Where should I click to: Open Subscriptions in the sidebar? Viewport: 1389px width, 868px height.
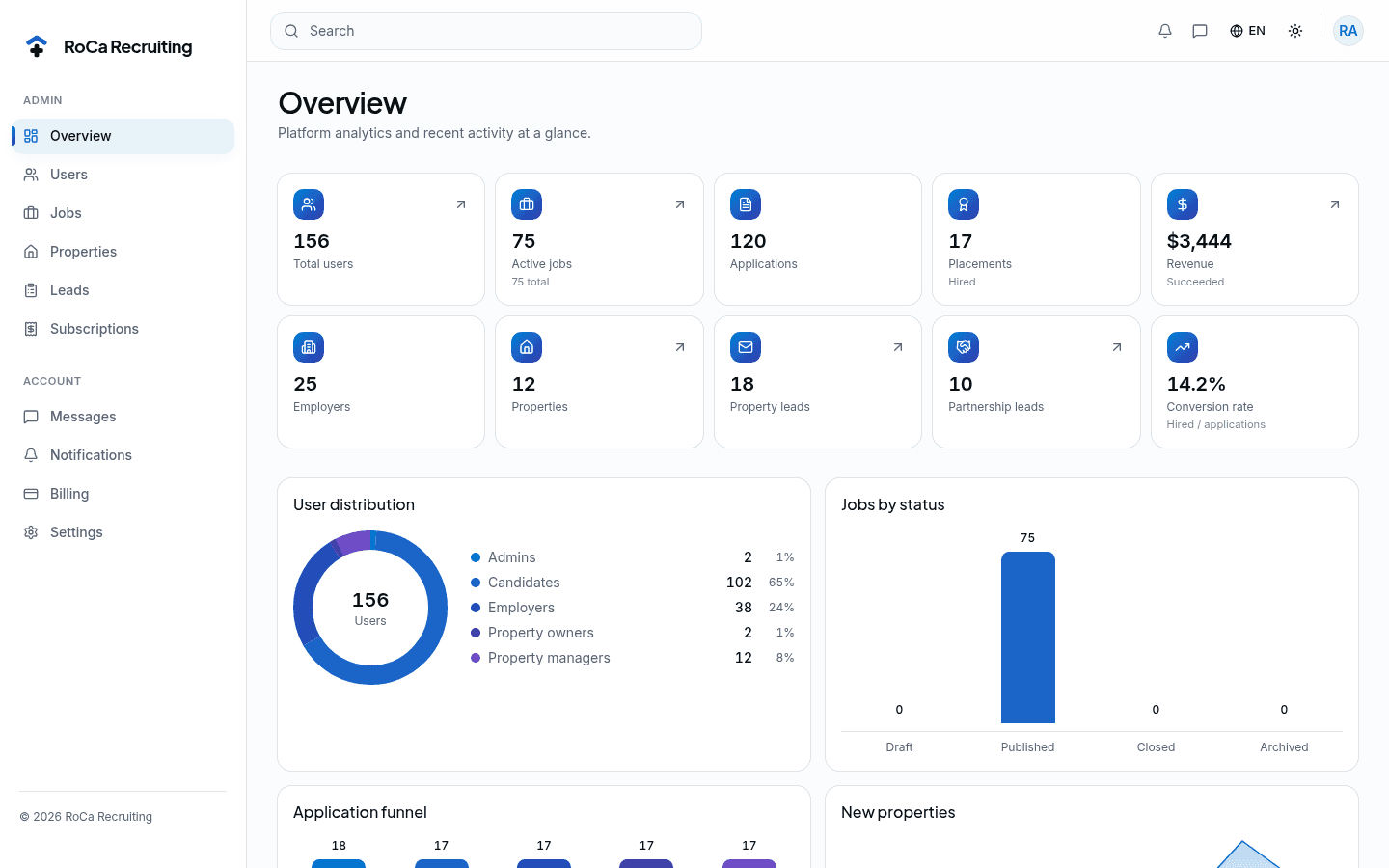point(123,329)
